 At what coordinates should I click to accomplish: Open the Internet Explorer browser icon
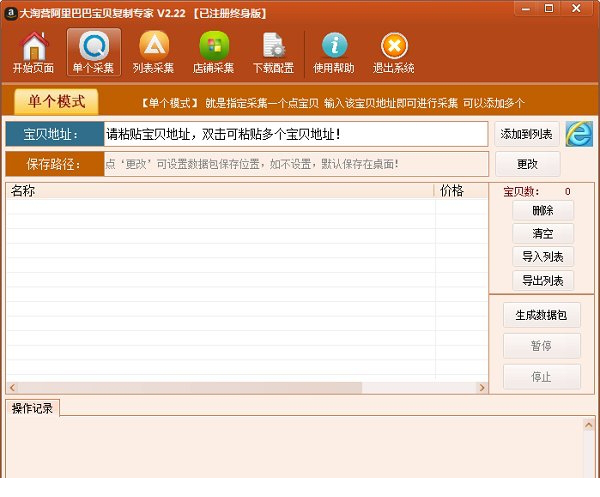pyautogui.click(x=579, y=134)
